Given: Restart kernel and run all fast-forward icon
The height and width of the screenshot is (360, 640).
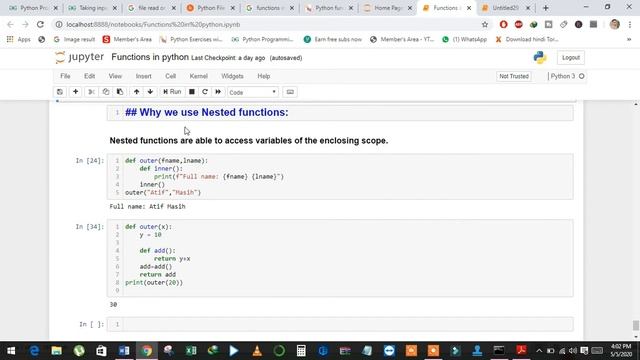Looking at the screenshot, I should 218,92.
